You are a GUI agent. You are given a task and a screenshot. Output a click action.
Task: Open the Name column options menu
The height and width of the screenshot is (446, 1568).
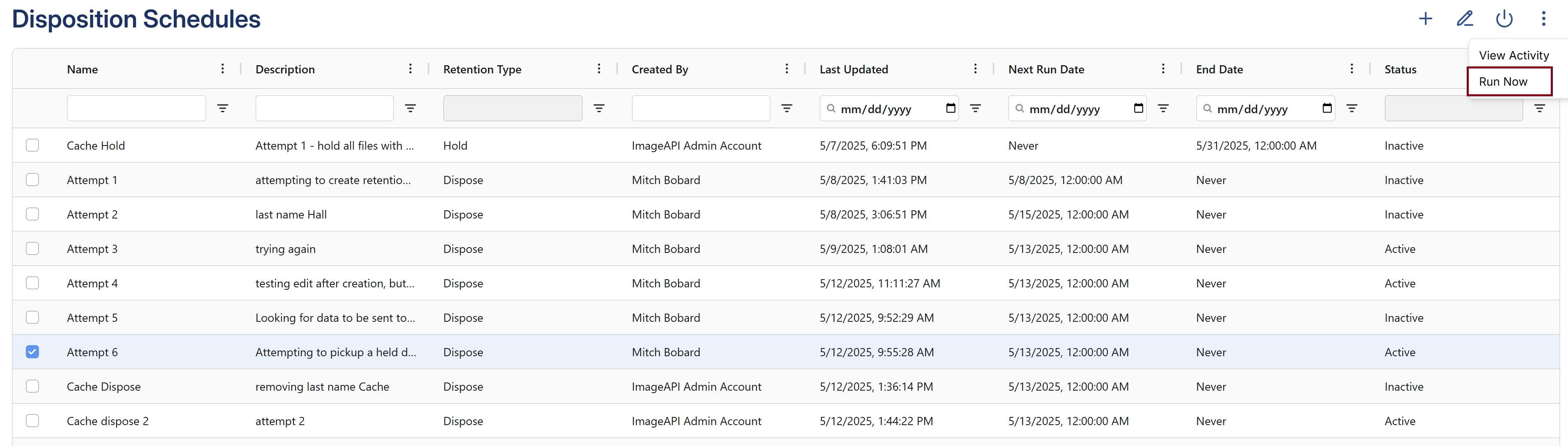223,69
